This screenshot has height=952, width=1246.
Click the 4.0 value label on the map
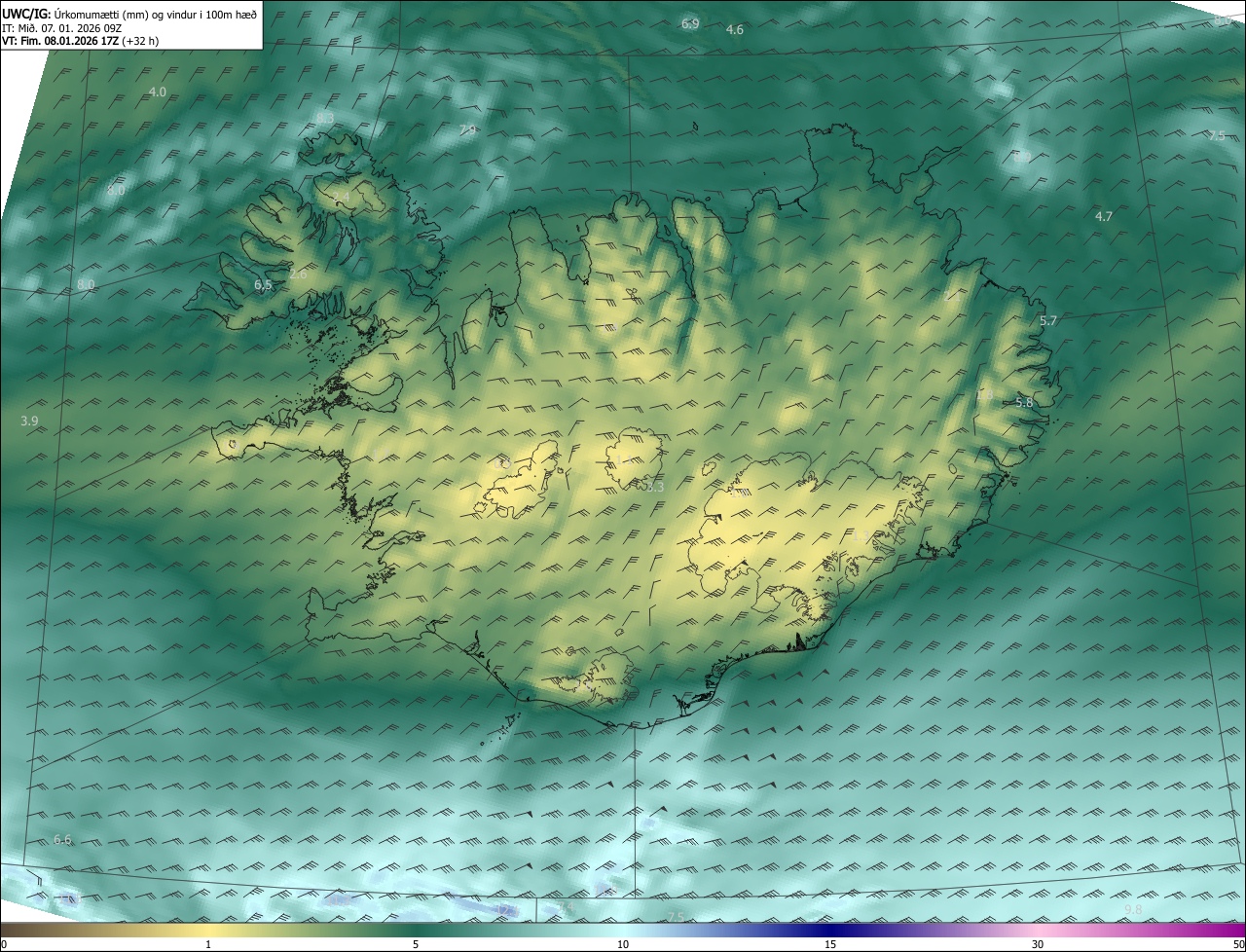point(157,92)
